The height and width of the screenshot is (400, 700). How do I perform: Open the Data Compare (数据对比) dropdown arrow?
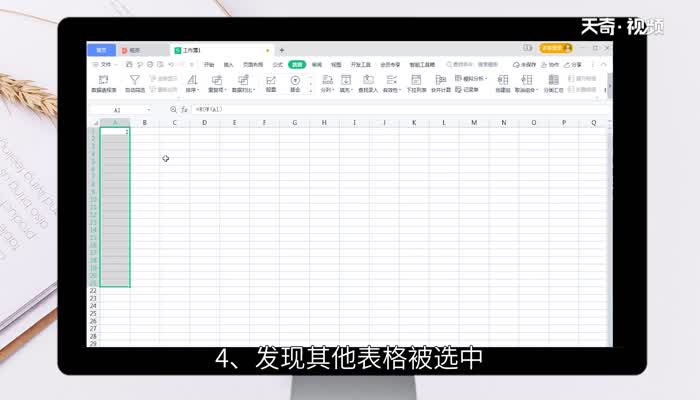[x=254, y=90]
